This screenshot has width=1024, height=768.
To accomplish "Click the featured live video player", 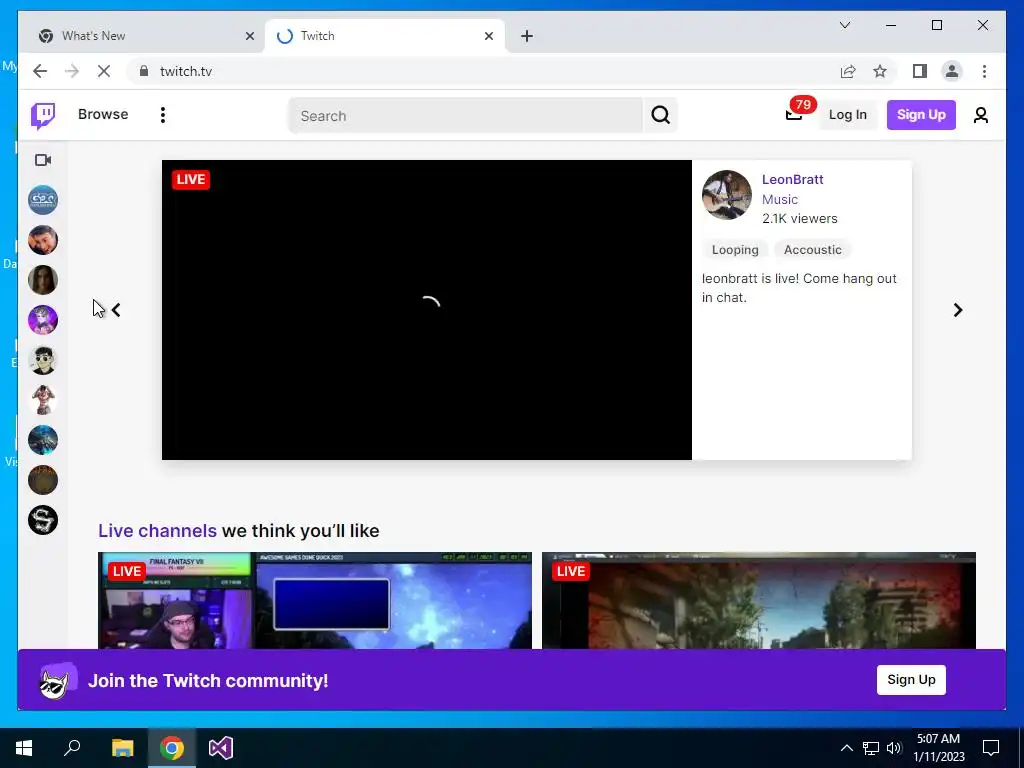I will [426, 310].
